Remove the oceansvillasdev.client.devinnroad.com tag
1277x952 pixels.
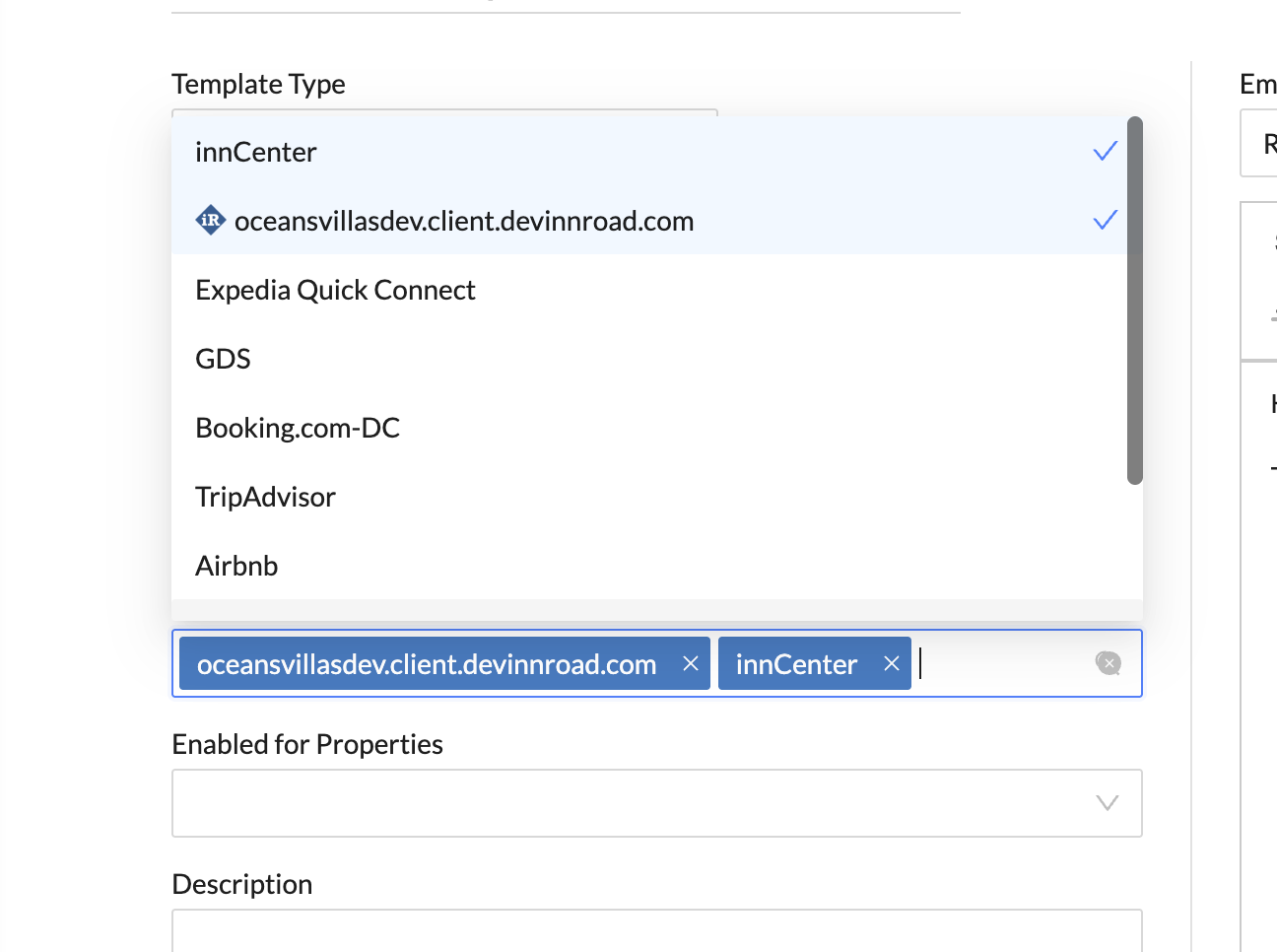[x=691, y=664]
